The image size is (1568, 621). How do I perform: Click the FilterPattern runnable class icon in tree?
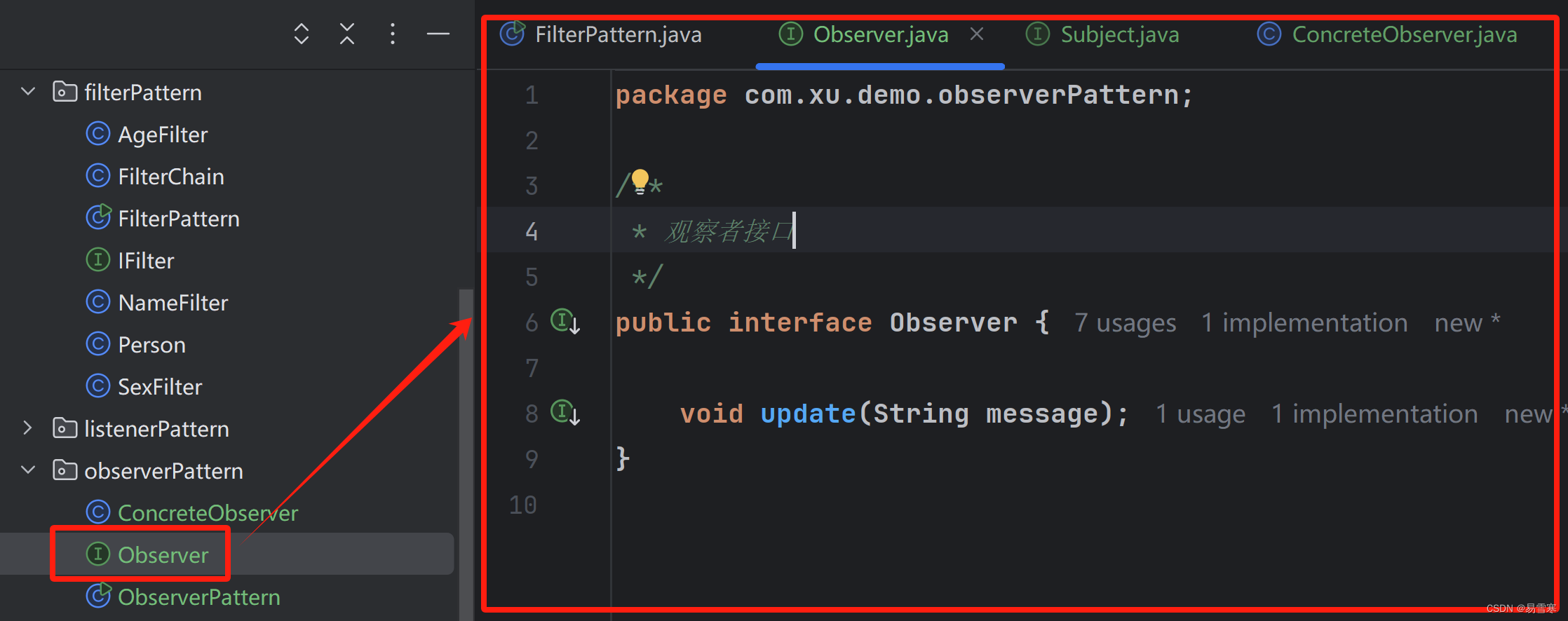98,218
